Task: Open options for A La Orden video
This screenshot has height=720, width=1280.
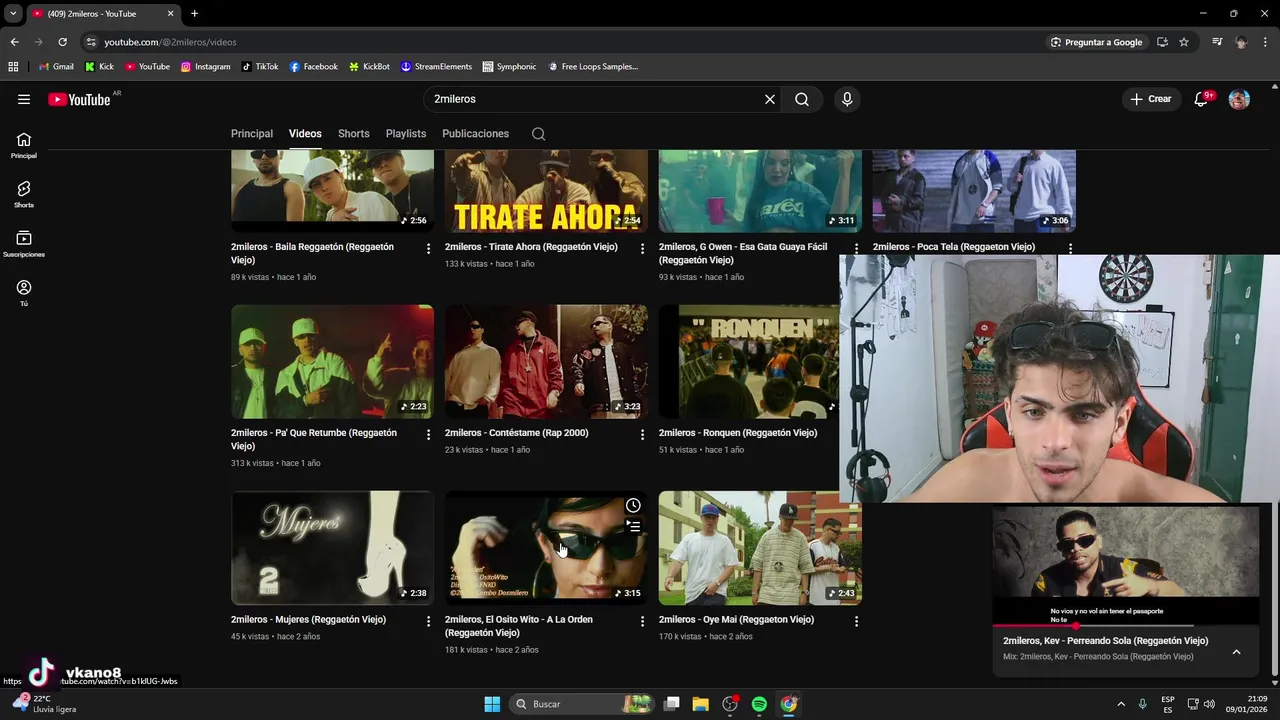Action: coord(642,621)
